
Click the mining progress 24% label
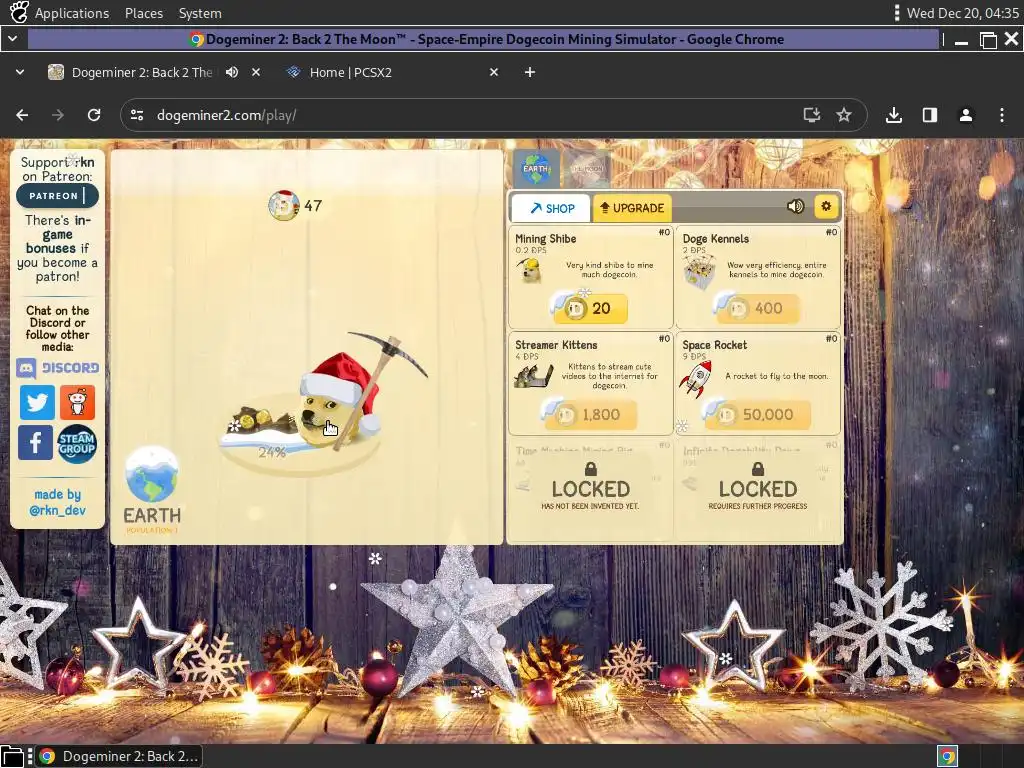pyautogui.click(x=272, y=452)
